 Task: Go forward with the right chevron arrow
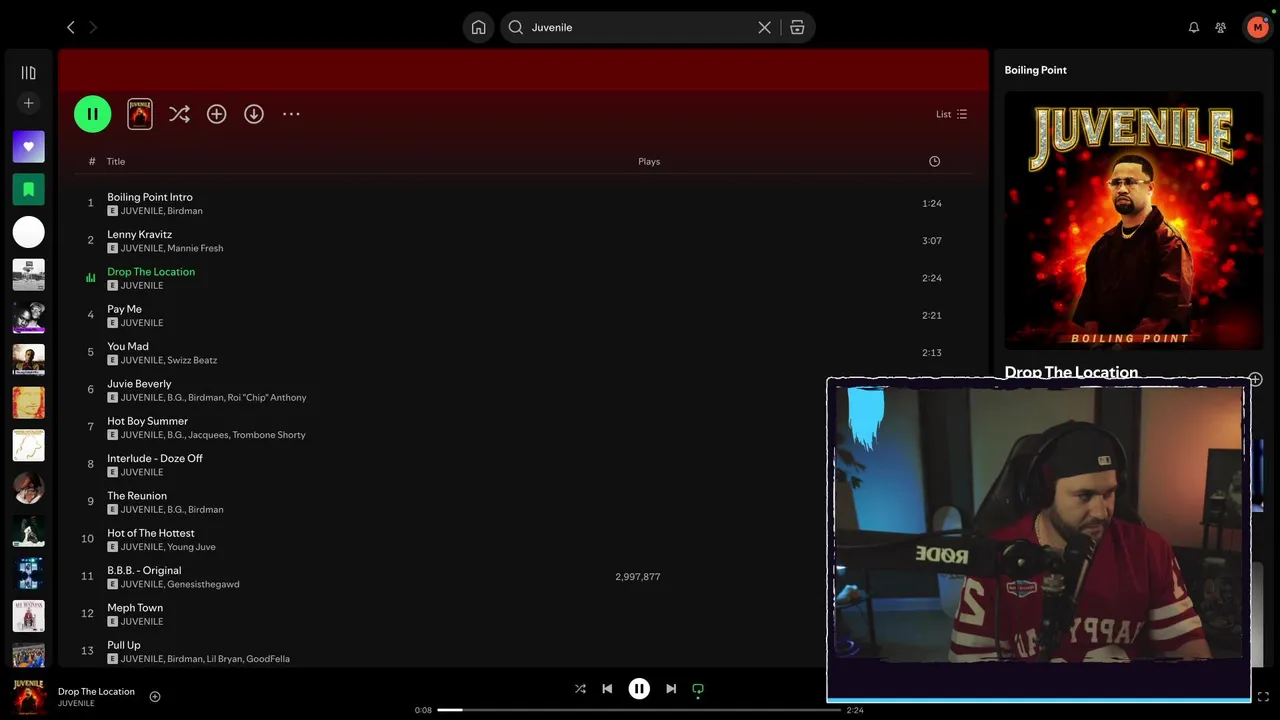tap(93, 27)
